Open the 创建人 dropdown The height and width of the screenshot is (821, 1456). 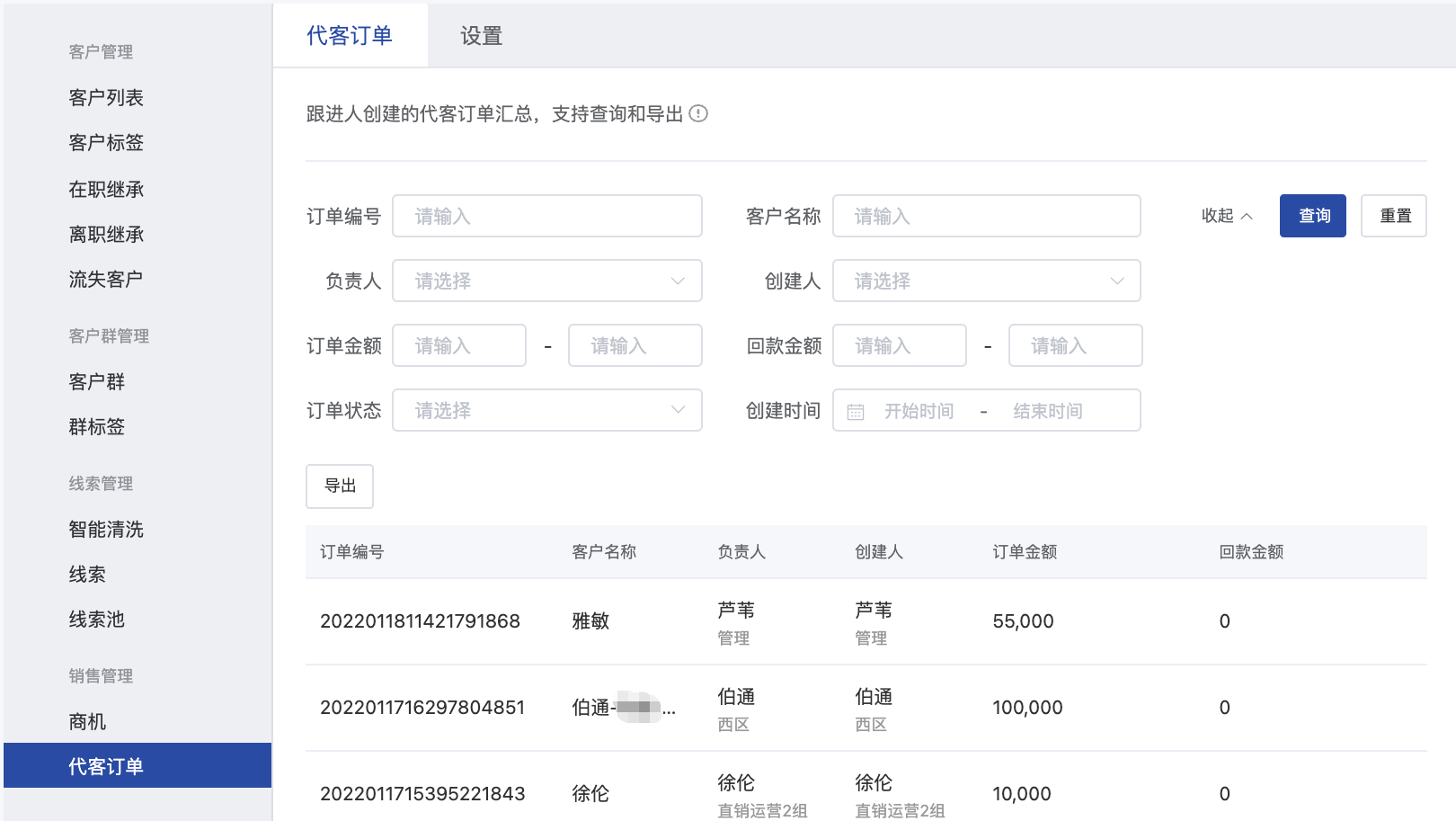pyautogui.click(x=987, y=281)
